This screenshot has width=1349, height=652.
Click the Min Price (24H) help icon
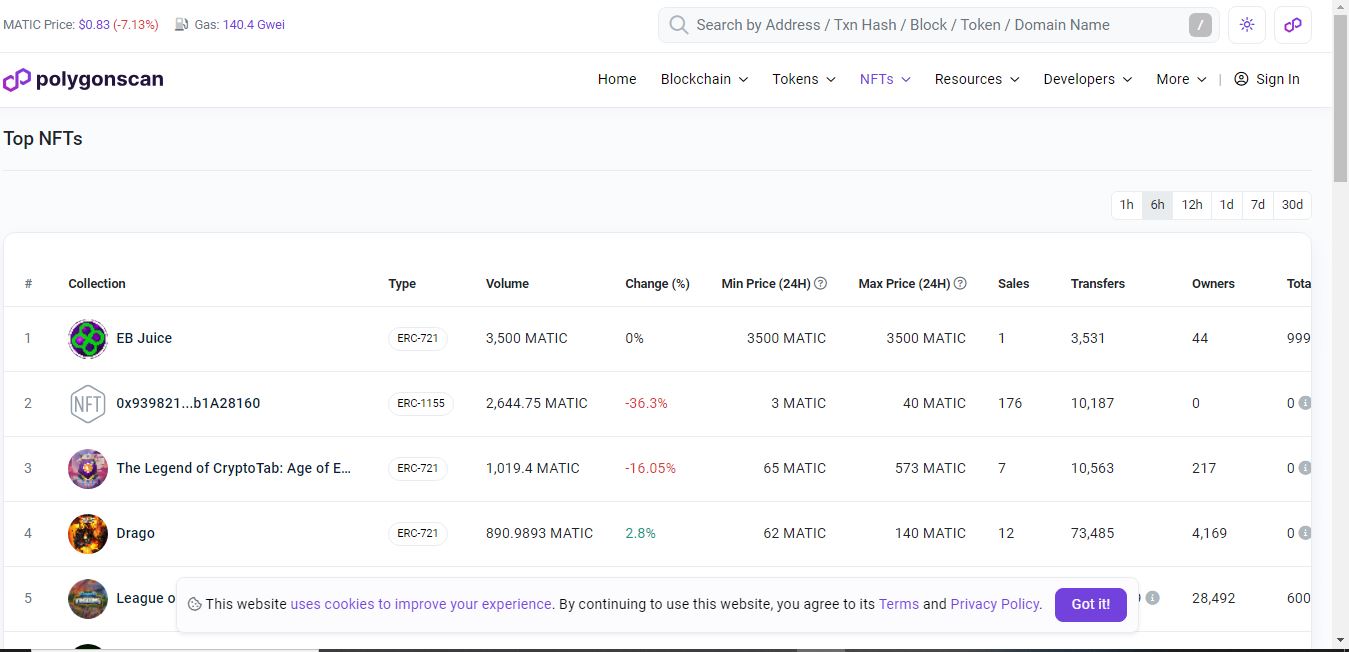pyautogui.click(x=820, y=284)
